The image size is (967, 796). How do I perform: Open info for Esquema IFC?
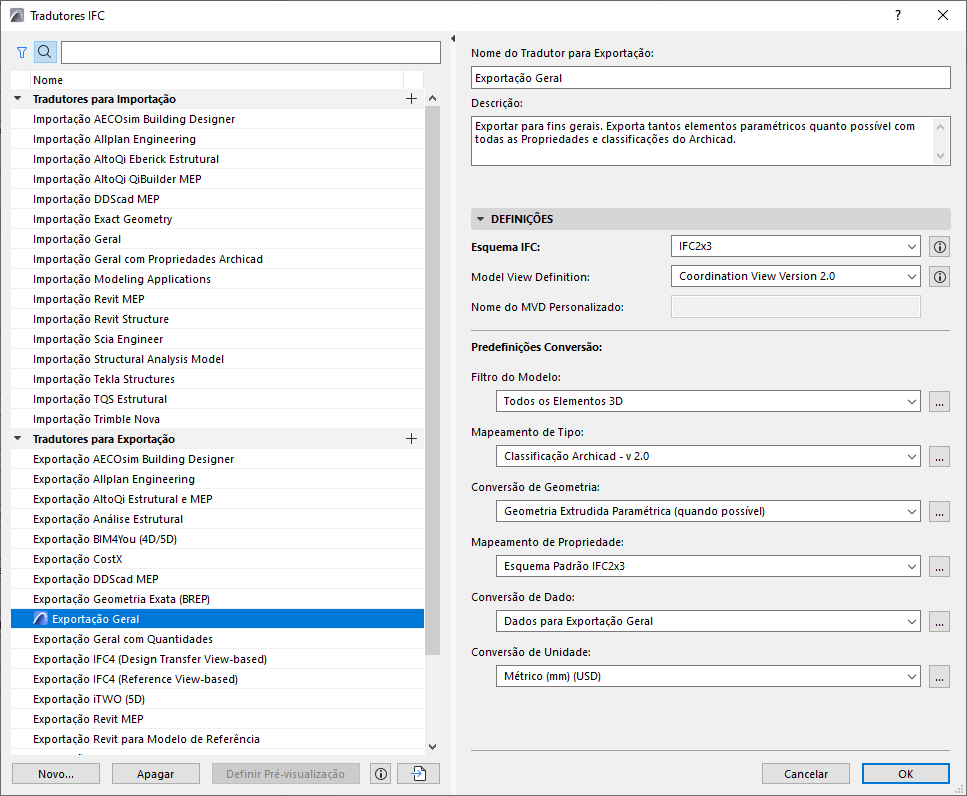pos(939,246)
